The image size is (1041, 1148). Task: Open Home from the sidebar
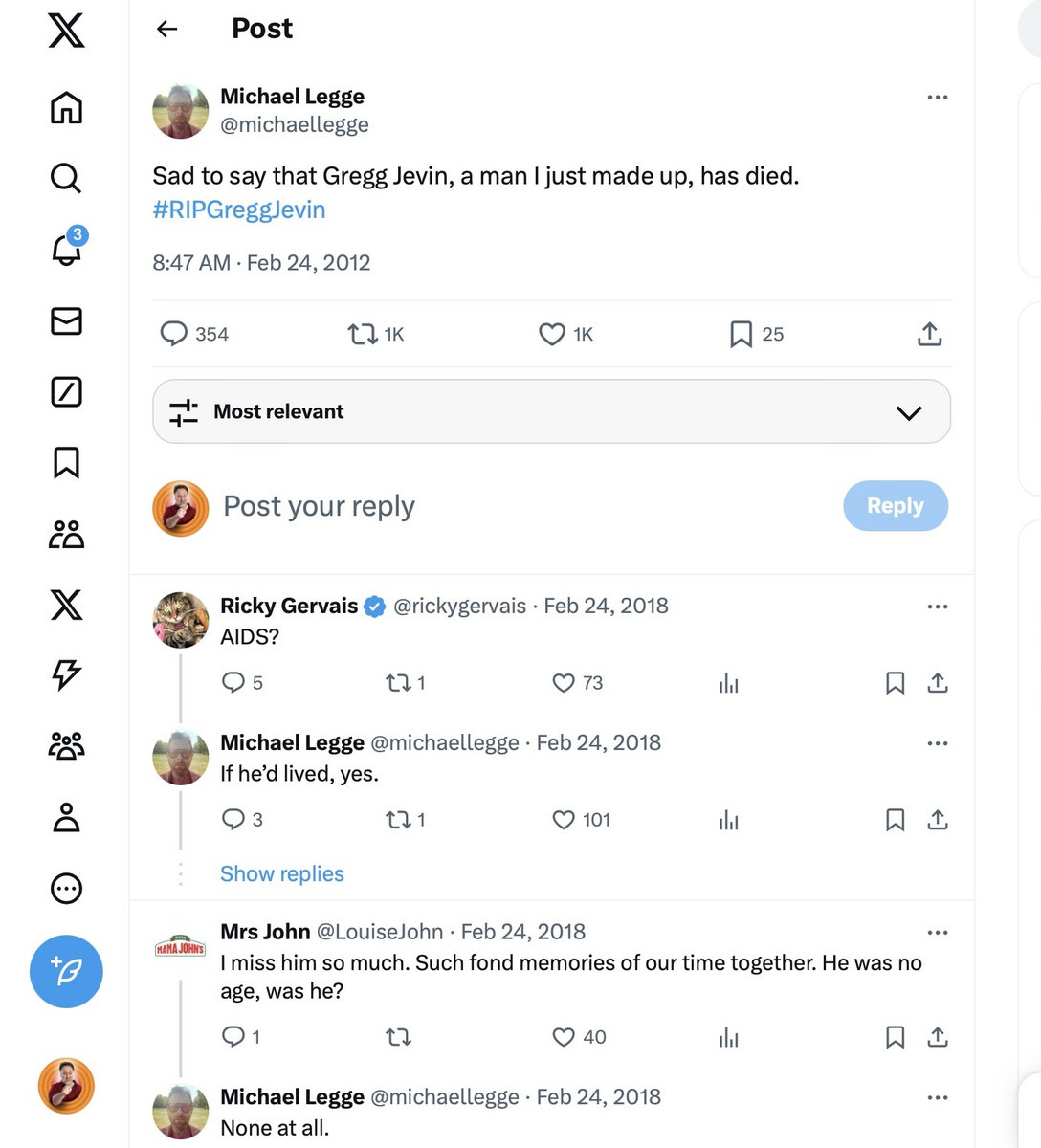pyautogui.click(x=66, y=107)
